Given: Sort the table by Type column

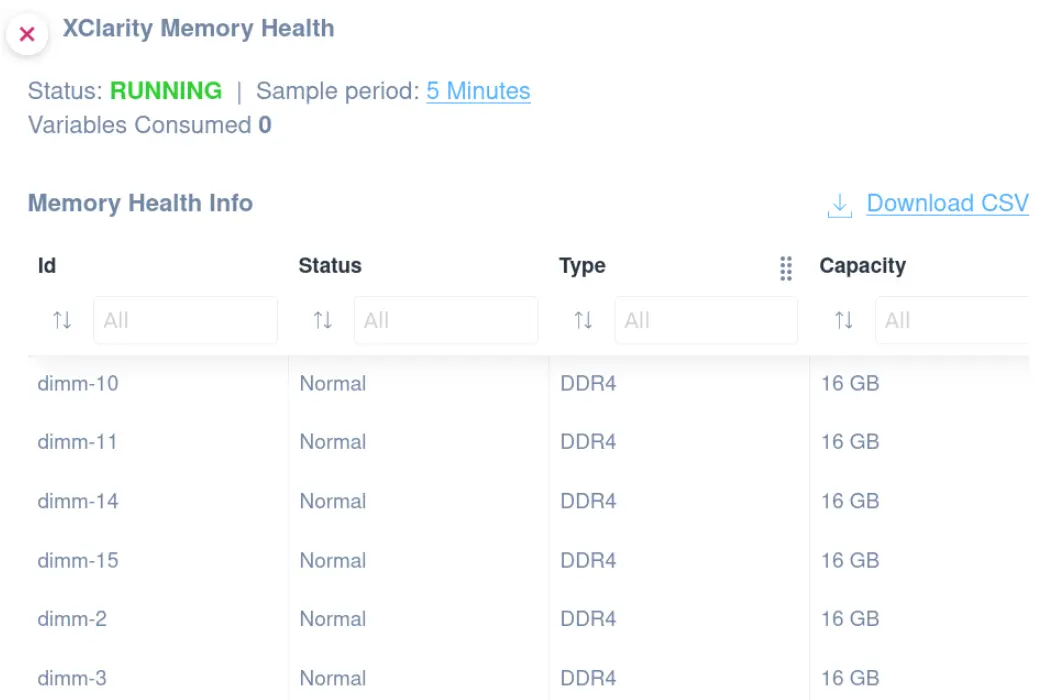Looking at the screenshot, I should pyautogui.click(x=583, y=320).
